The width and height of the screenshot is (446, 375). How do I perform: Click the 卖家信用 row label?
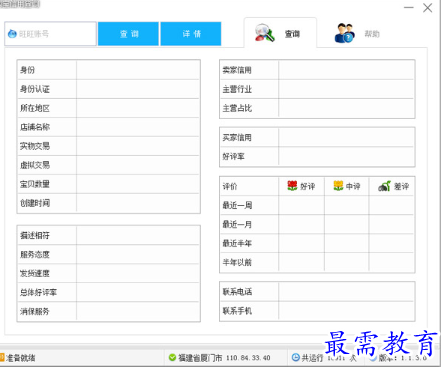237,70
